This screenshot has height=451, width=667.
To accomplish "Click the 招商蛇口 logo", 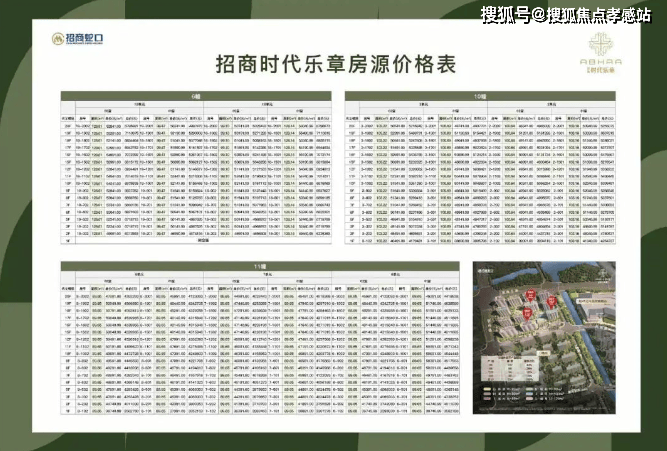I will (x=77, y=39).
